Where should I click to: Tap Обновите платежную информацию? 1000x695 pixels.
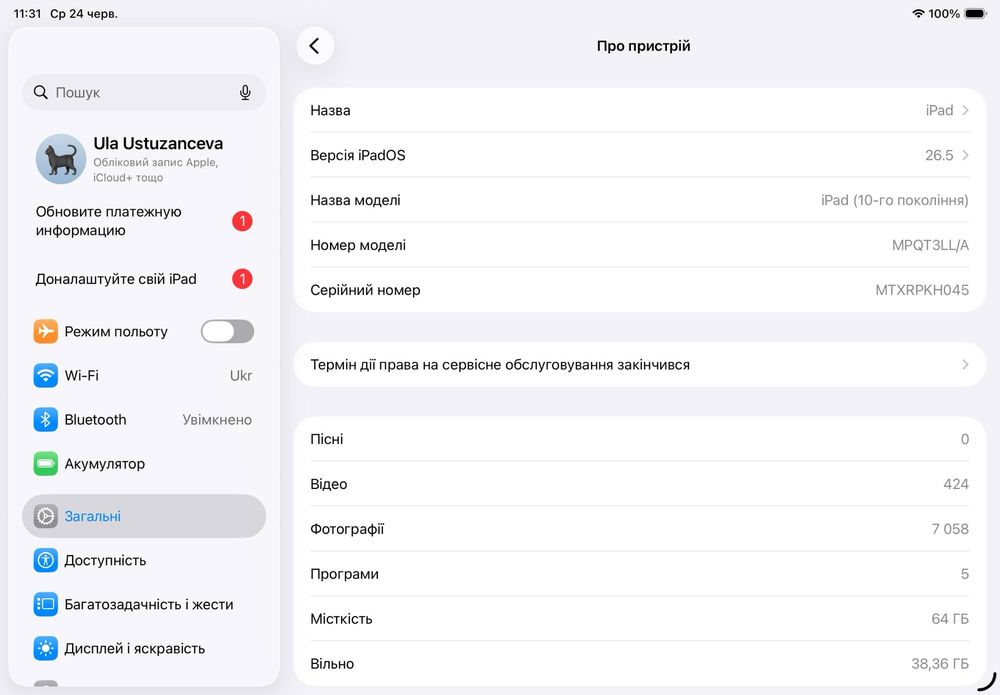144,221
